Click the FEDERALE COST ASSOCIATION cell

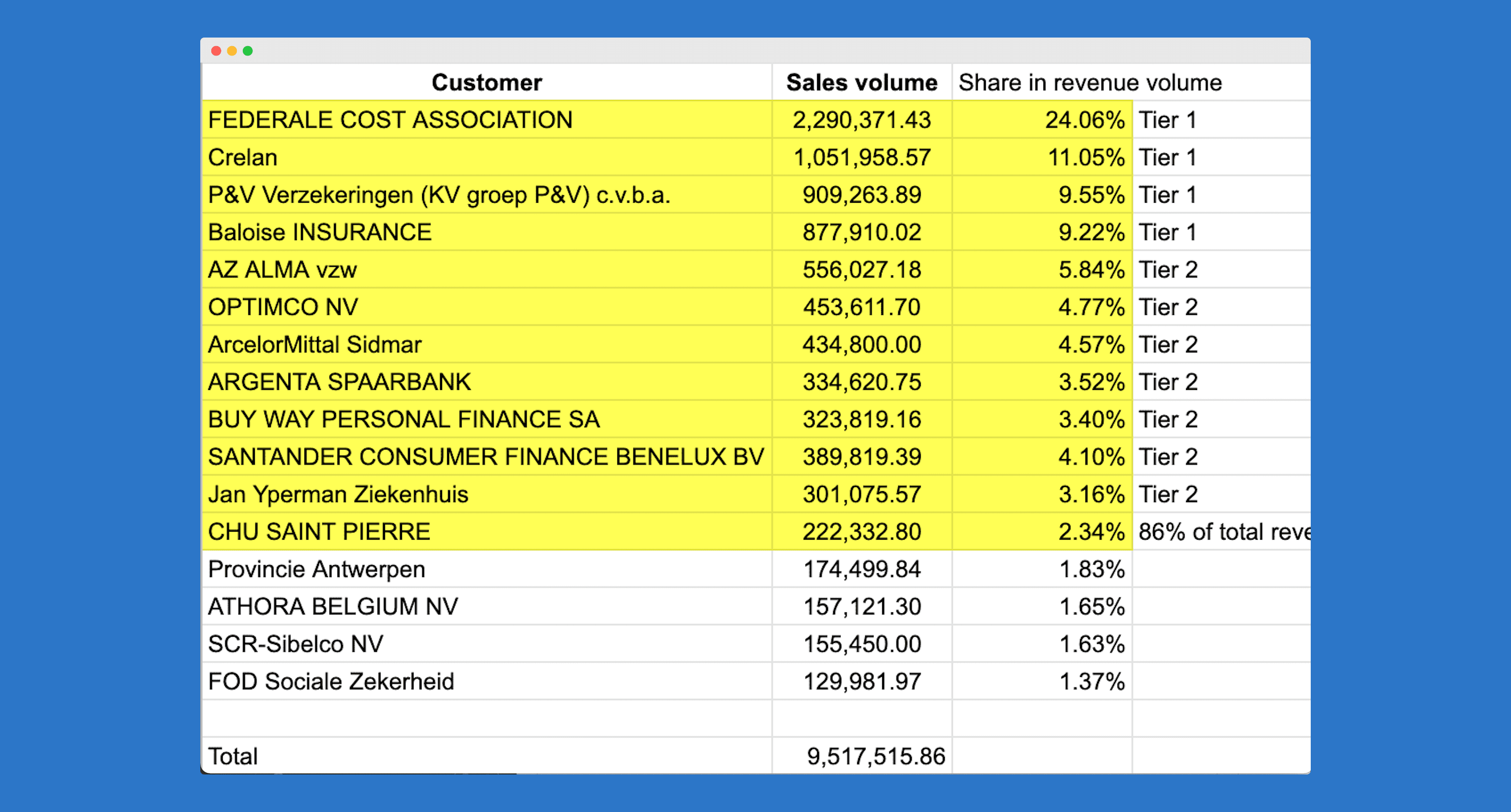click(x=390, y=119)
